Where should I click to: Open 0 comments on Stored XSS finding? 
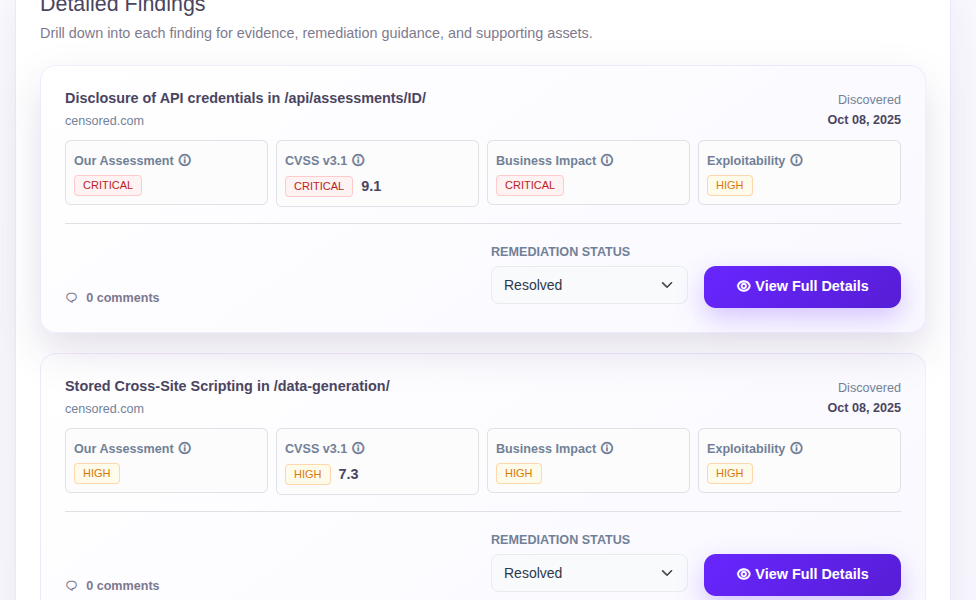[122, 586]
